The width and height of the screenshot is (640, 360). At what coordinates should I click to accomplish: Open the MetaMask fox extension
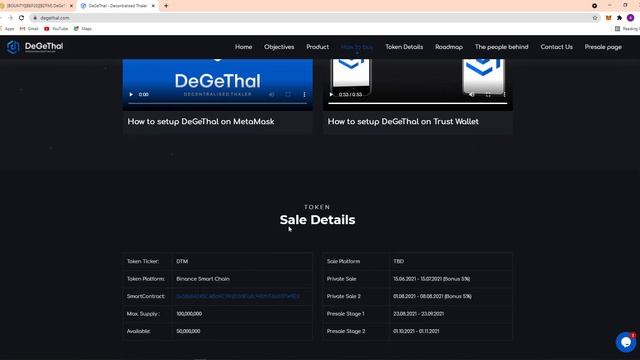click(x=609, y=18)
